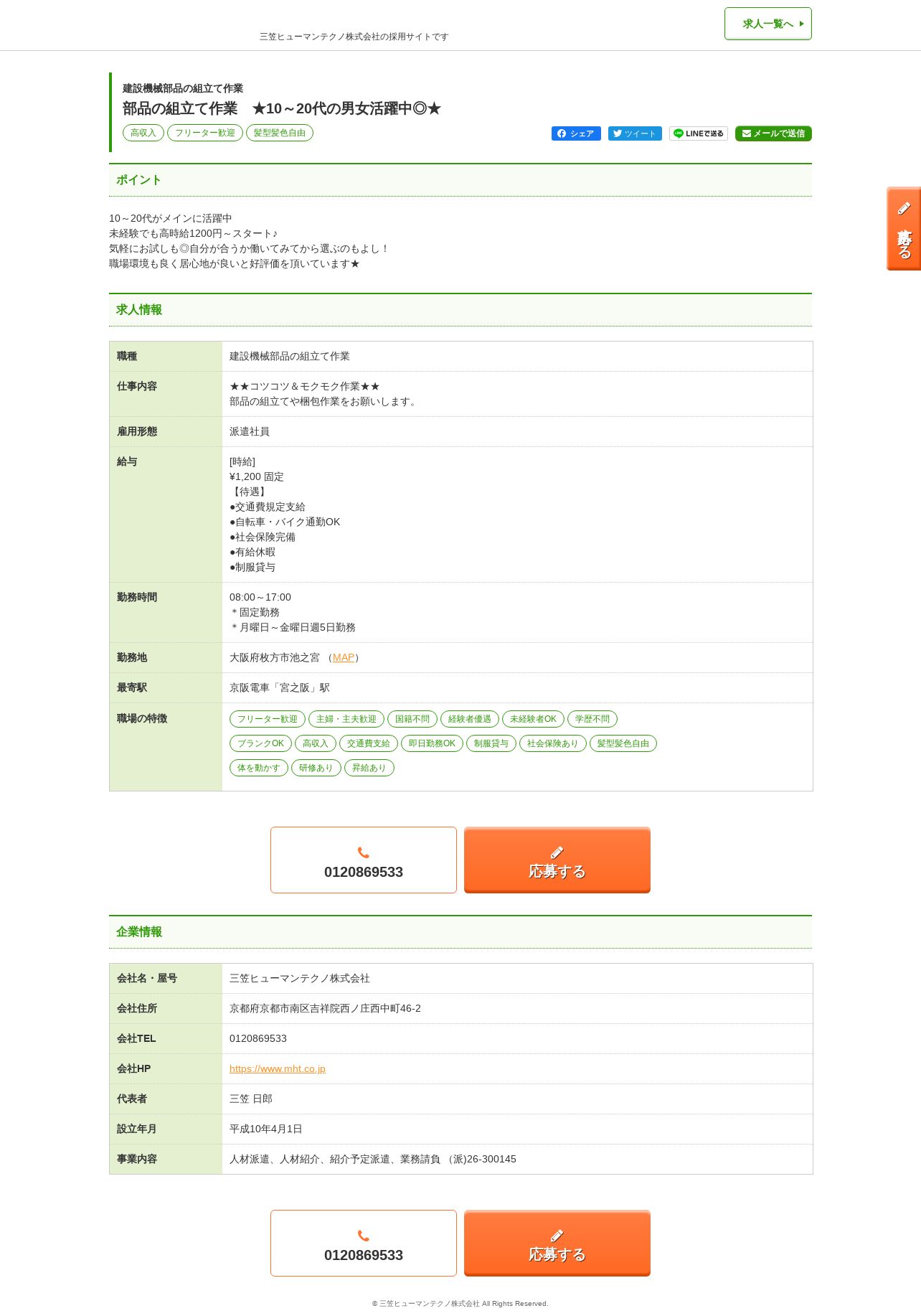Click the 京阪電車「宮之阪」駅 station text
The image size is (921, 1316).
[x=280, y=687]
